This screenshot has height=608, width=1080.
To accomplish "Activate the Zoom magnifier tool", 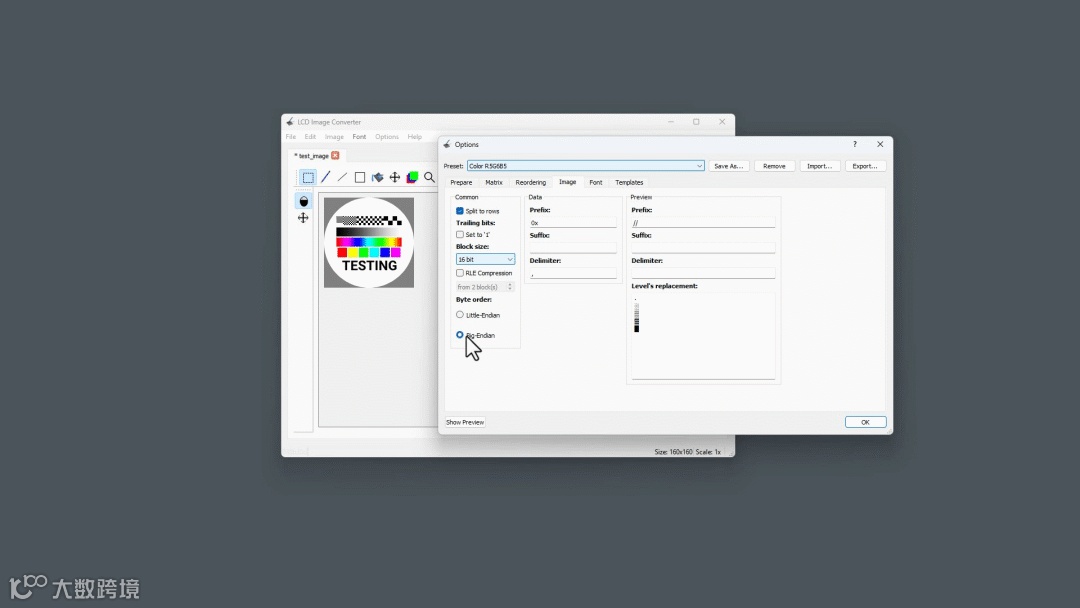I will tap(429, 178).
